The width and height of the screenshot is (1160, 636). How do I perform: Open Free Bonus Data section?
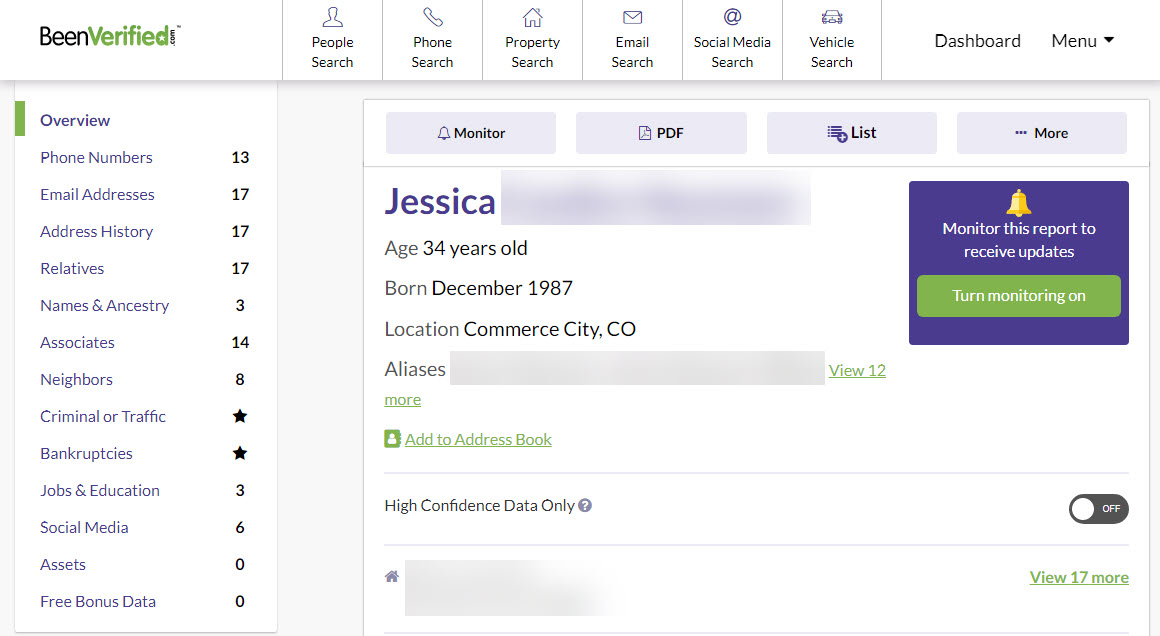pos(98,601)
